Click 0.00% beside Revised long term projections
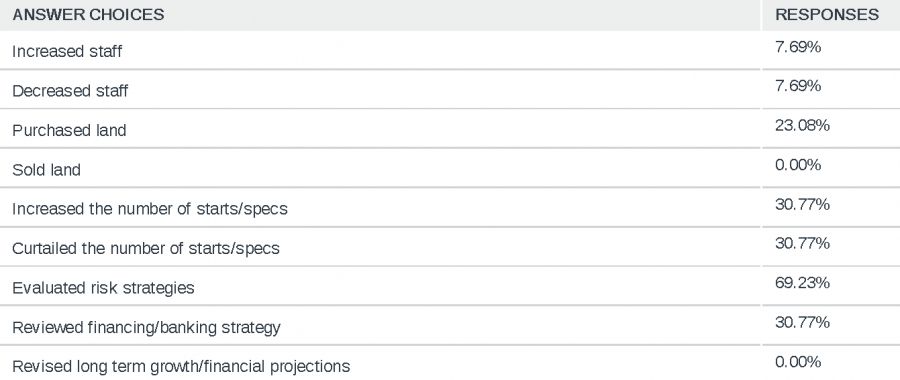Screen dimensions: 900x380 coord(798,362)
